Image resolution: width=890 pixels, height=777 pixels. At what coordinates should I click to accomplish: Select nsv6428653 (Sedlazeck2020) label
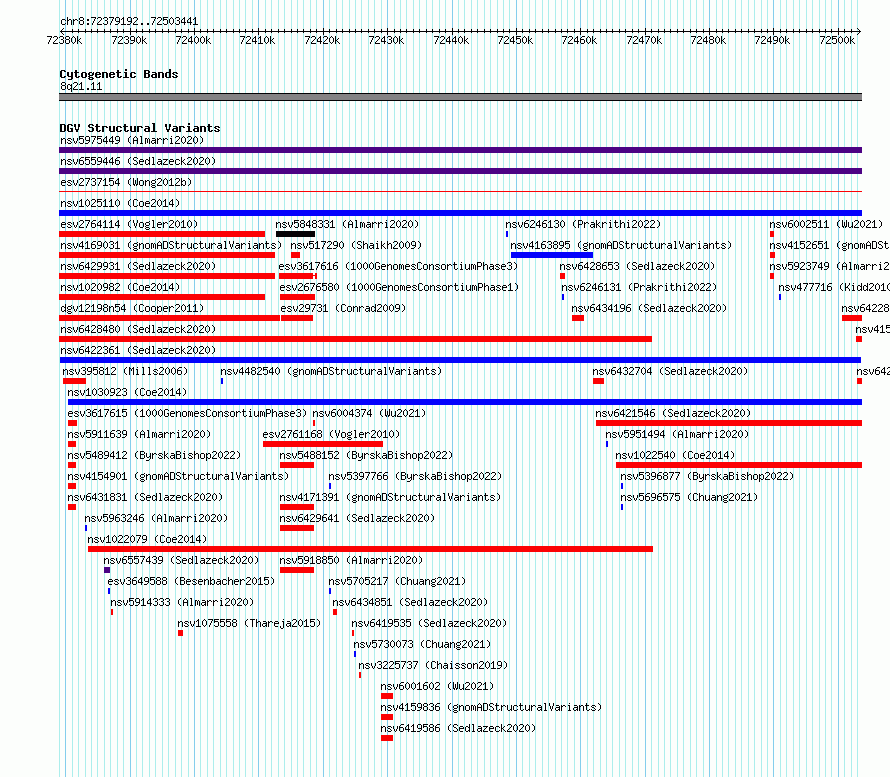637,266
